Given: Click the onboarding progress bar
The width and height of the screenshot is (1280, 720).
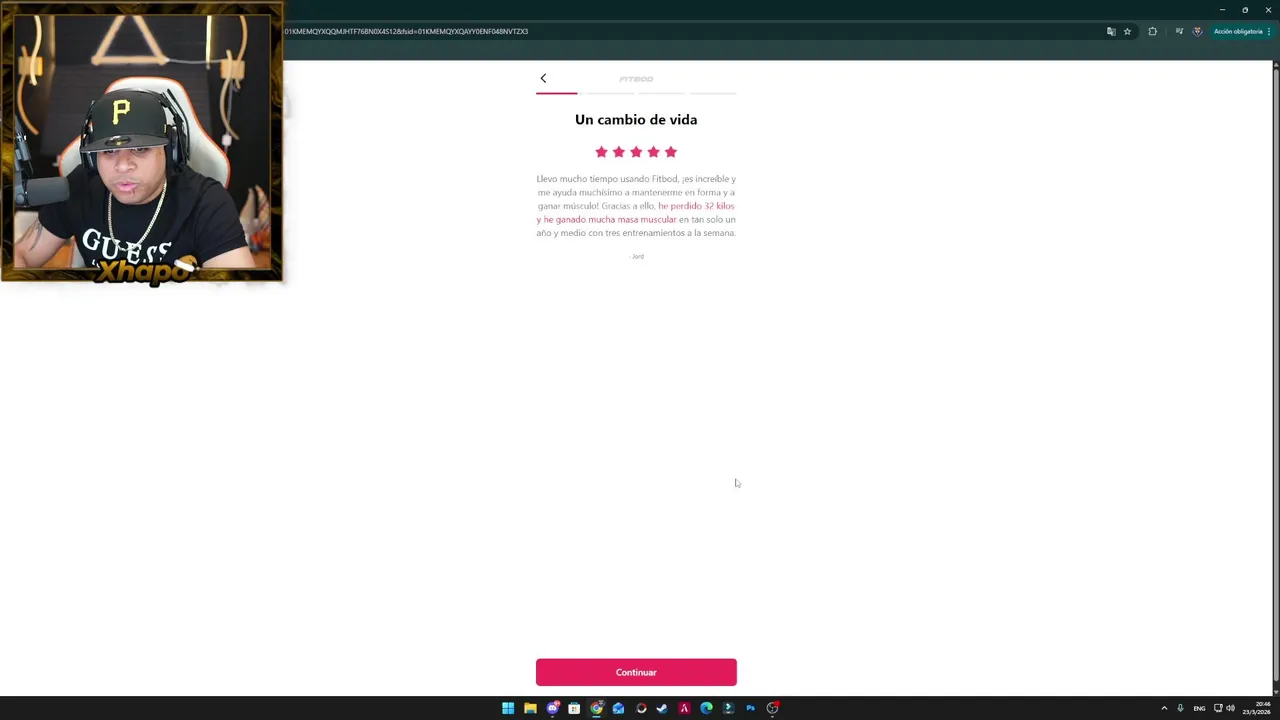Looking at the screenshot, I should [636, 93].
